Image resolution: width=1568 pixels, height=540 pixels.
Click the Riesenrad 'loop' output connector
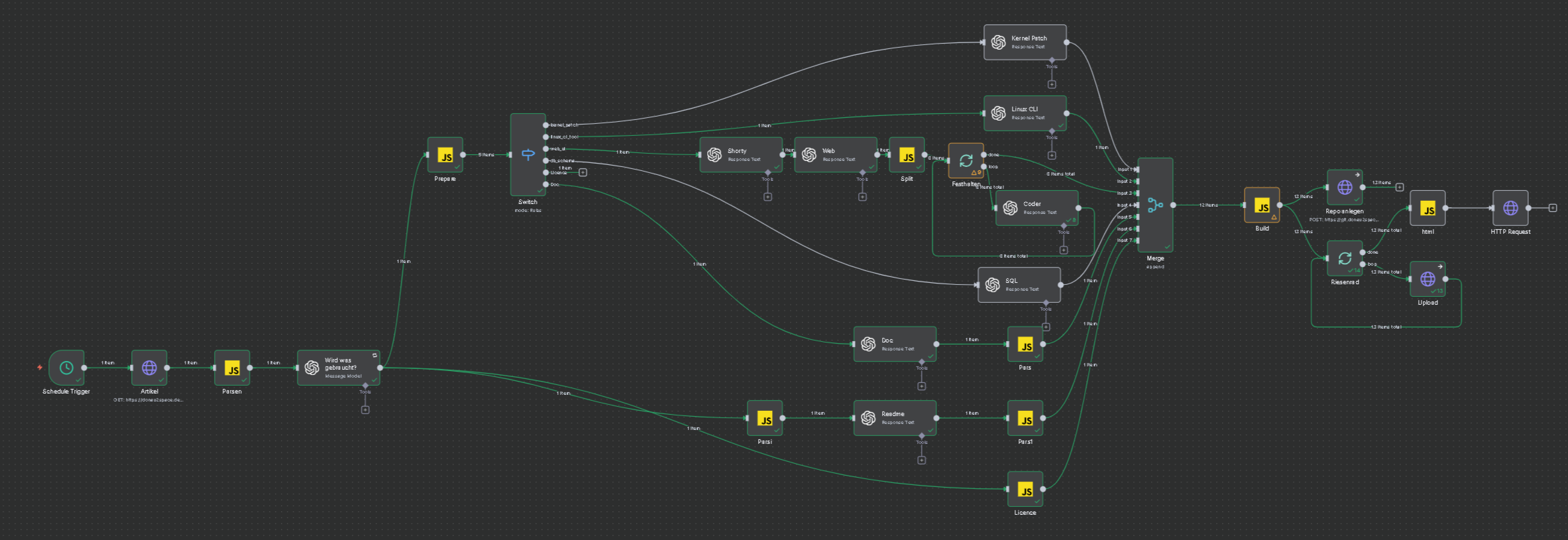tap(1363, 264)
